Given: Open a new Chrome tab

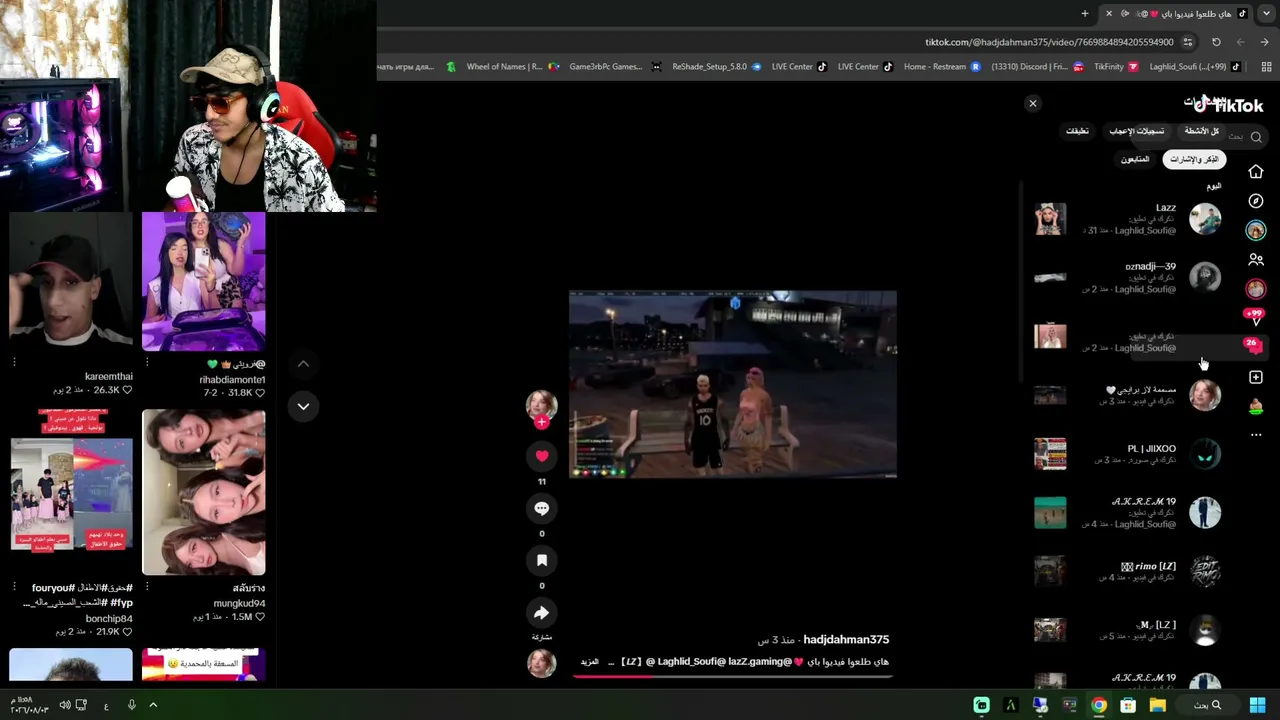Looking at the screenshot, I should click(x=1085, y=13).
